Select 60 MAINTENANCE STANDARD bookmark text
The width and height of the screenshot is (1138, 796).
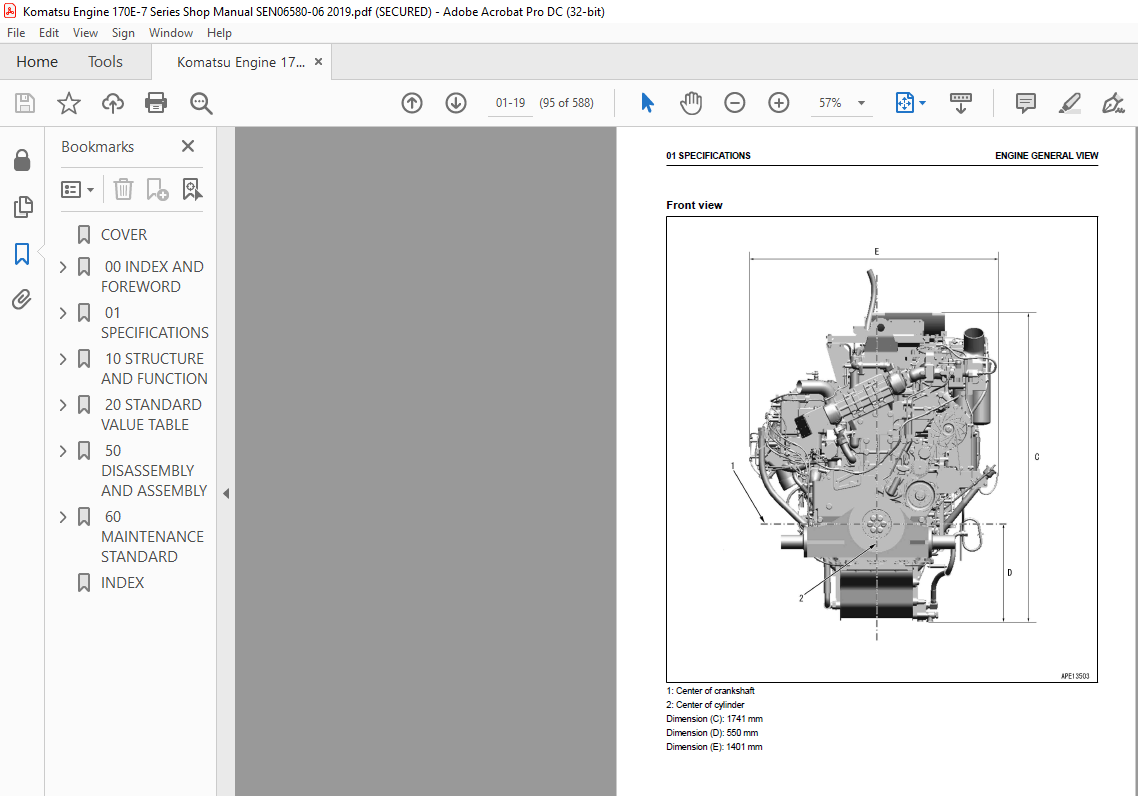point(152,537)
